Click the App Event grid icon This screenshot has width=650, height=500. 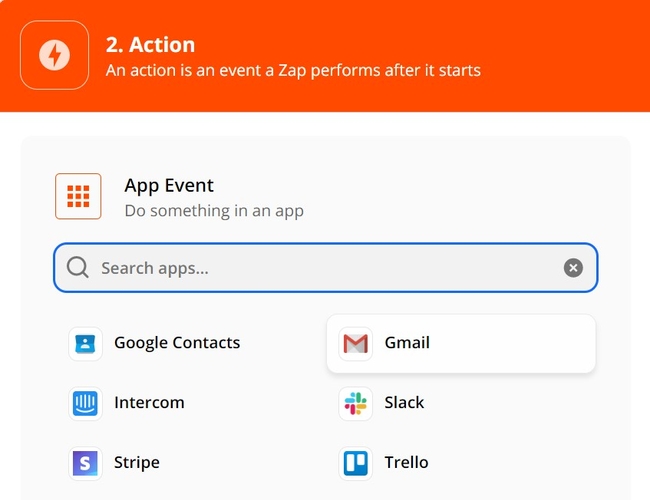coord(78,196)
